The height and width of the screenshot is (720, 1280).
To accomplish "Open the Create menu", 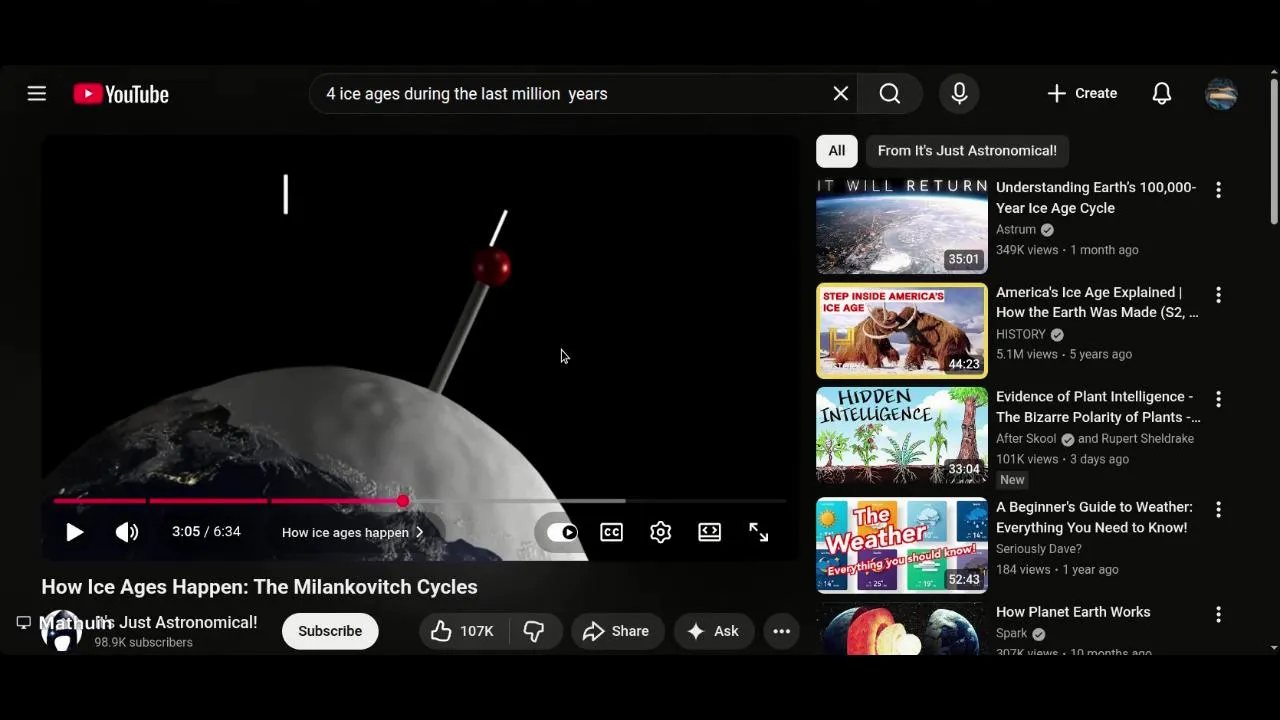I will (x=1082, y=93).
